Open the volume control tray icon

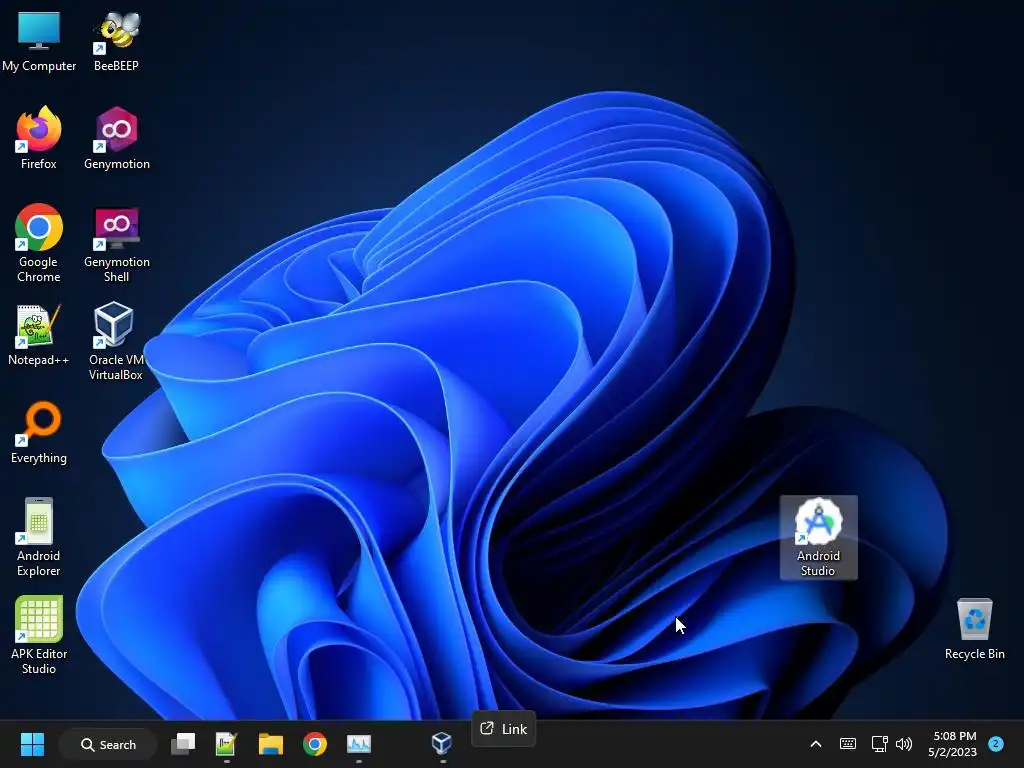[x=904, y=744]
